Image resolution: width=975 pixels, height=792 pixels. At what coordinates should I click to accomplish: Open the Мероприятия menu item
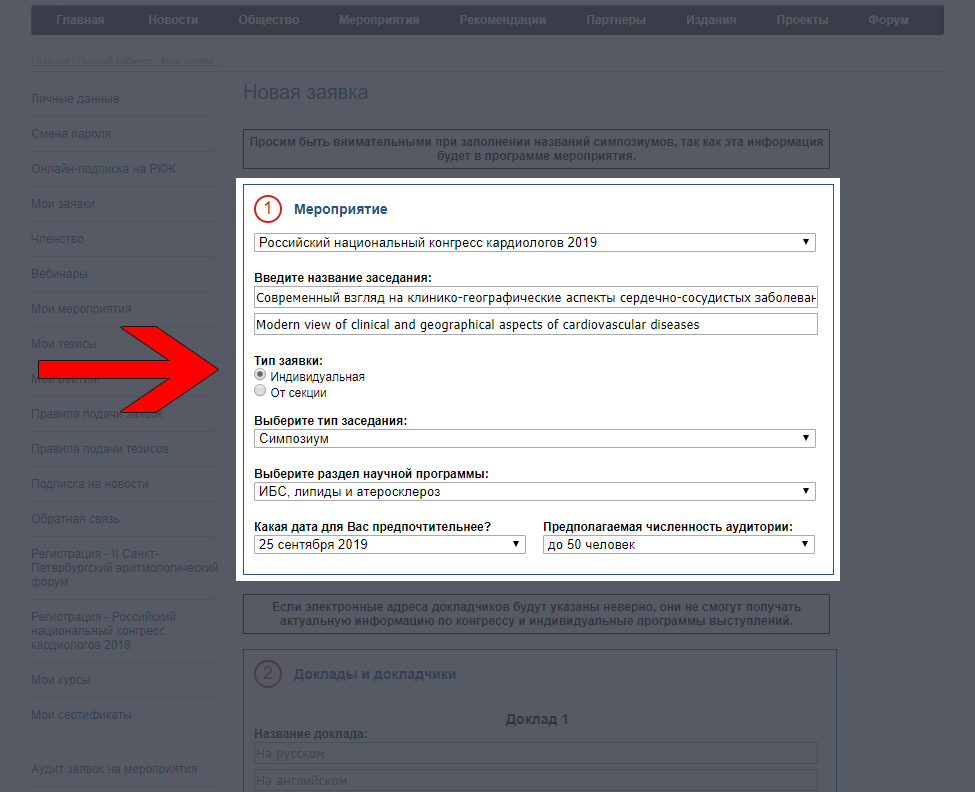point(379,20)
